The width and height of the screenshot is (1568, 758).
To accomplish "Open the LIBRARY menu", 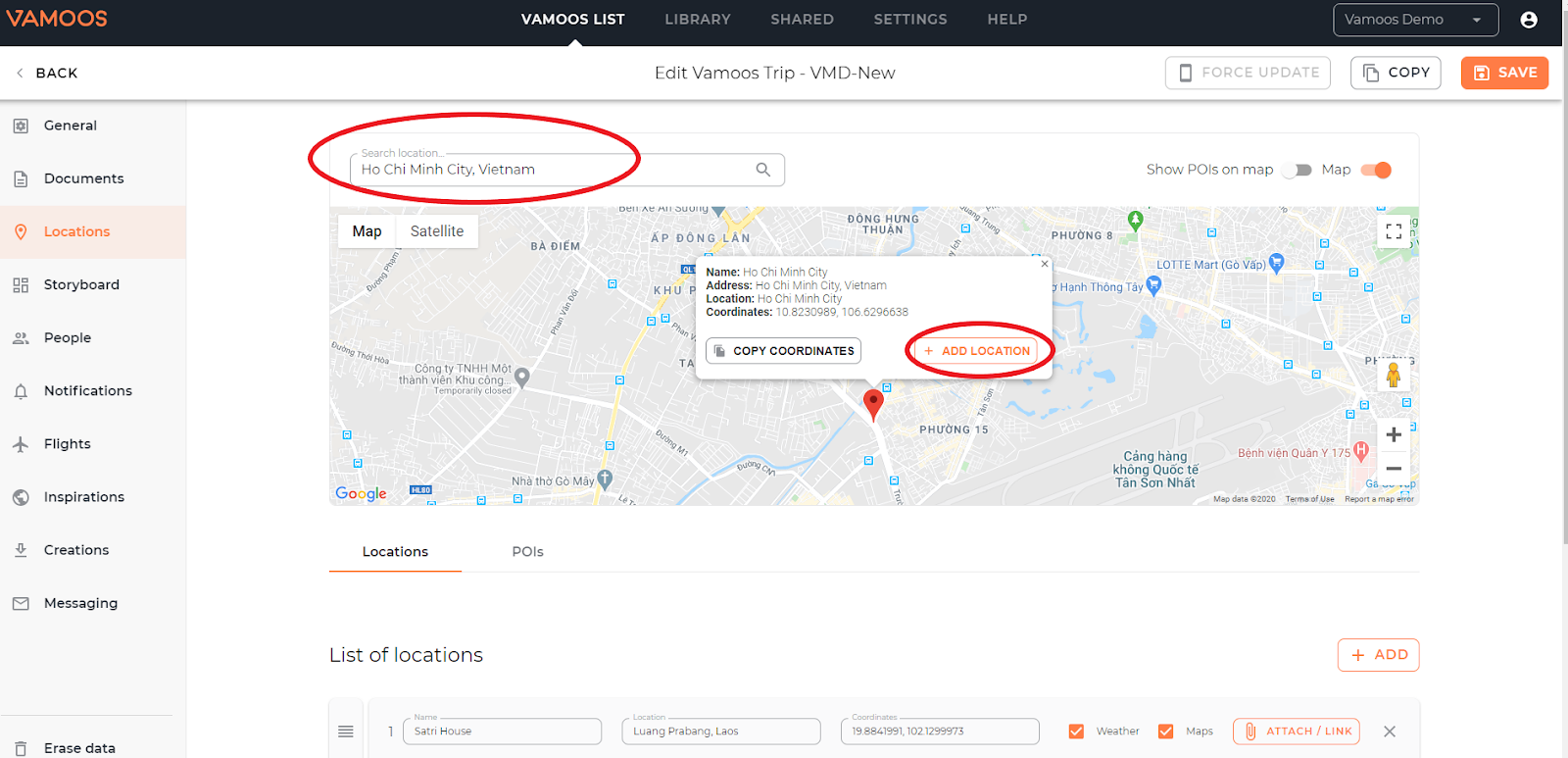I will pos(698,20).
